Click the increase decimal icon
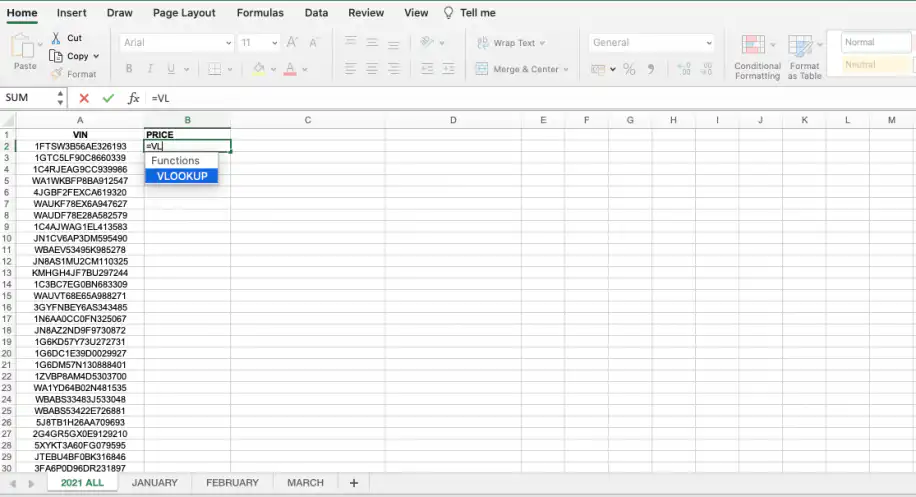This screenshot has width=916, height=497. click(x=684, y=69)
